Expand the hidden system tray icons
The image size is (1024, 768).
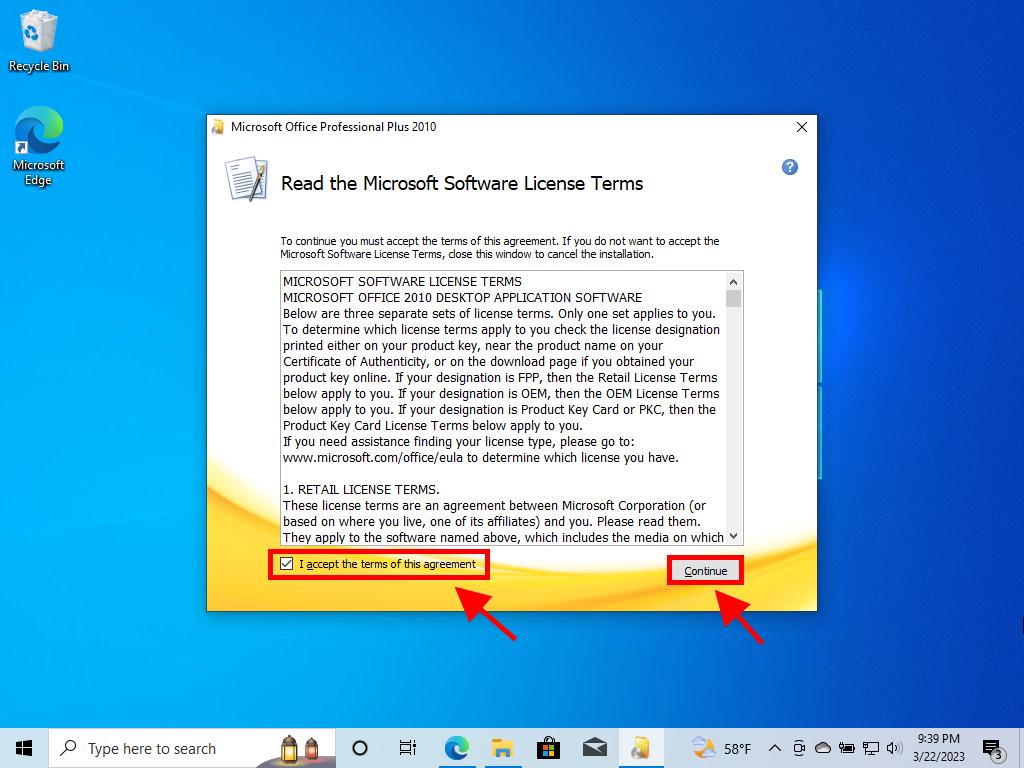coord(774,748)
